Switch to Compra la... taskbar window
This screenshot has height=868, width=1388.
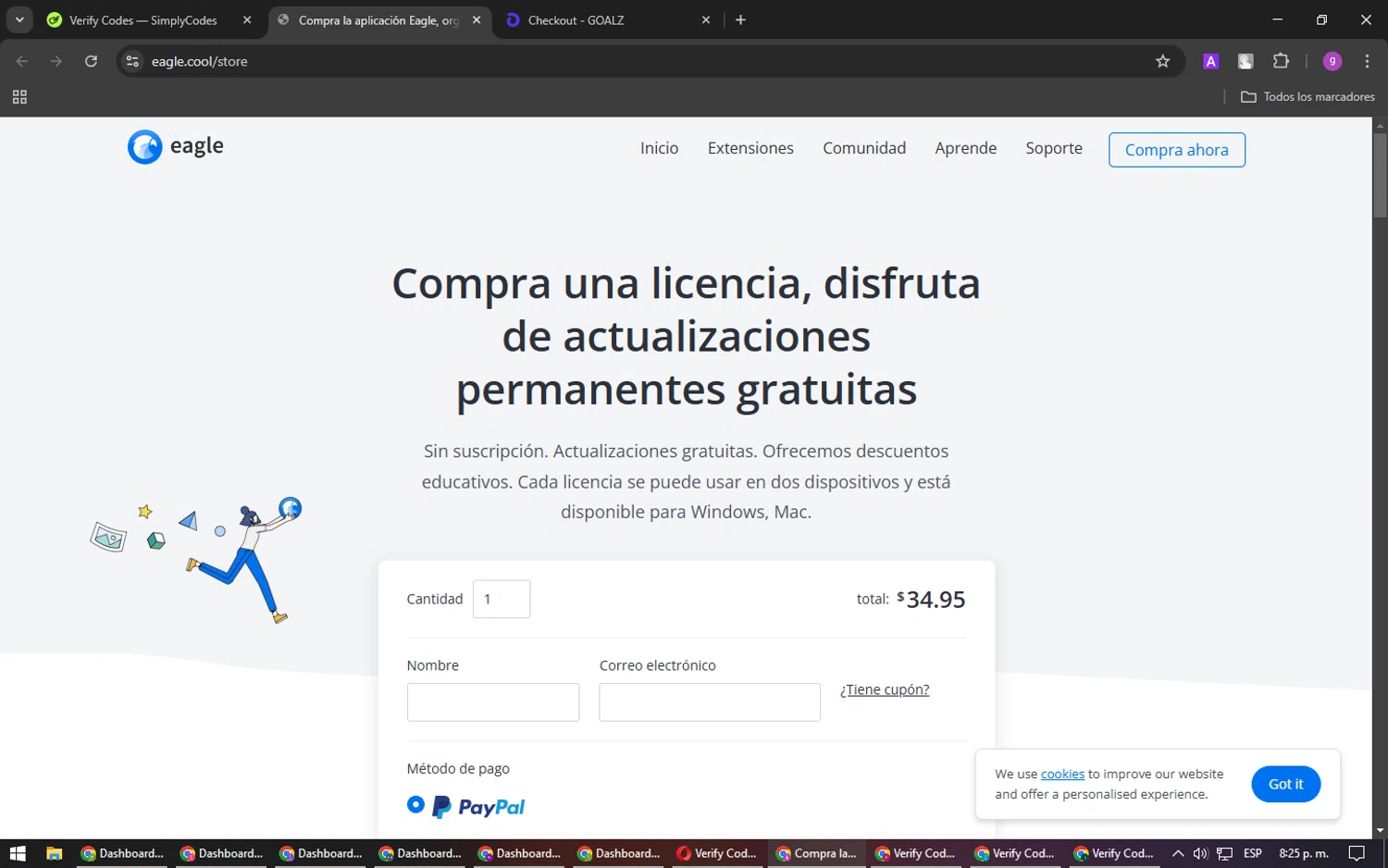[x=817, y=853]
